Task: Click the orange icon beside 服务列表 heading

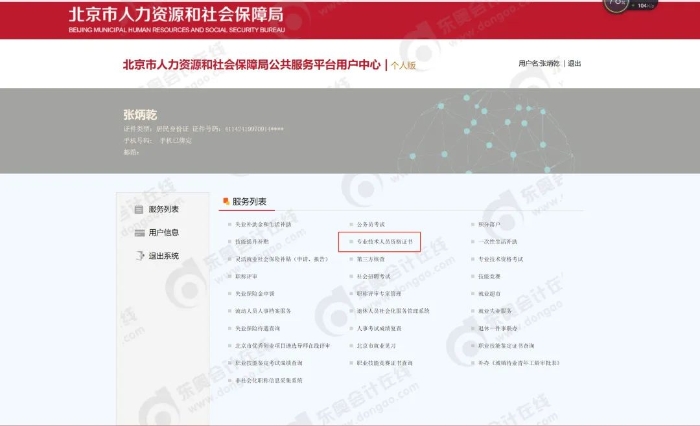Action: click(x=226, y=201)
